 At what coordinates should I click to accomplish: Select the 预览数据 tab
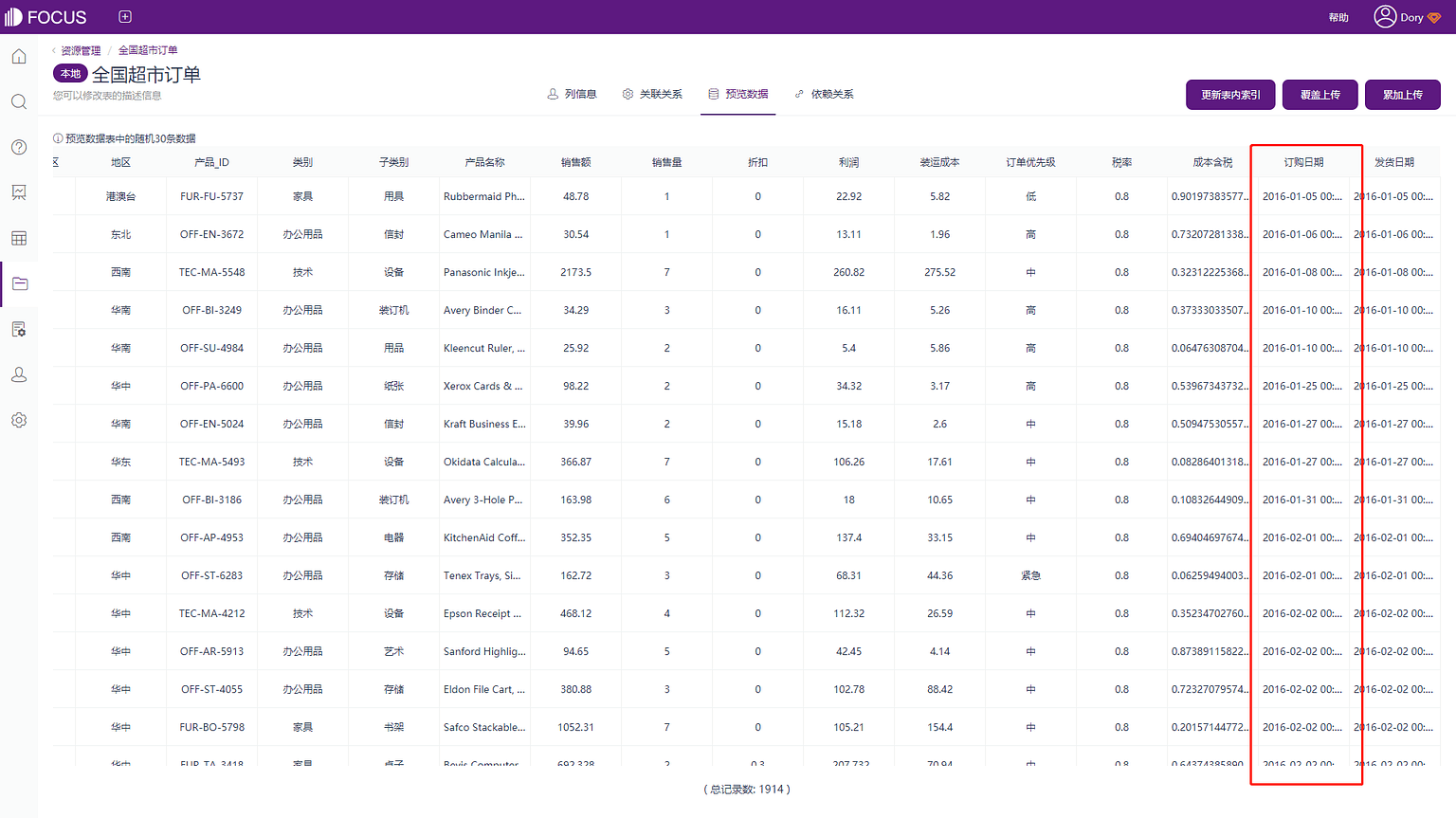pos(738,94)
